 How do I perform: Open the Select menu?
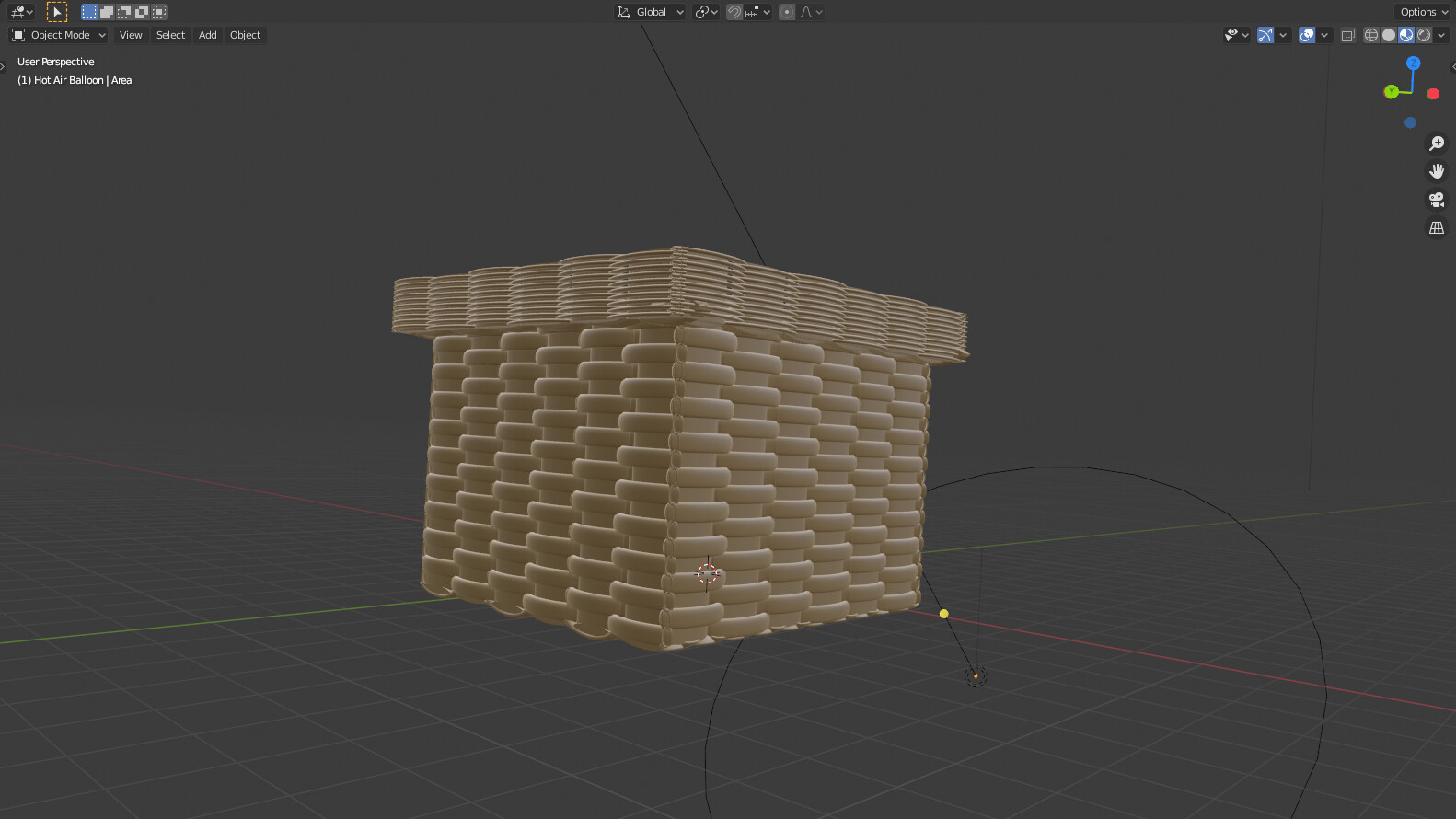point(170,35)
